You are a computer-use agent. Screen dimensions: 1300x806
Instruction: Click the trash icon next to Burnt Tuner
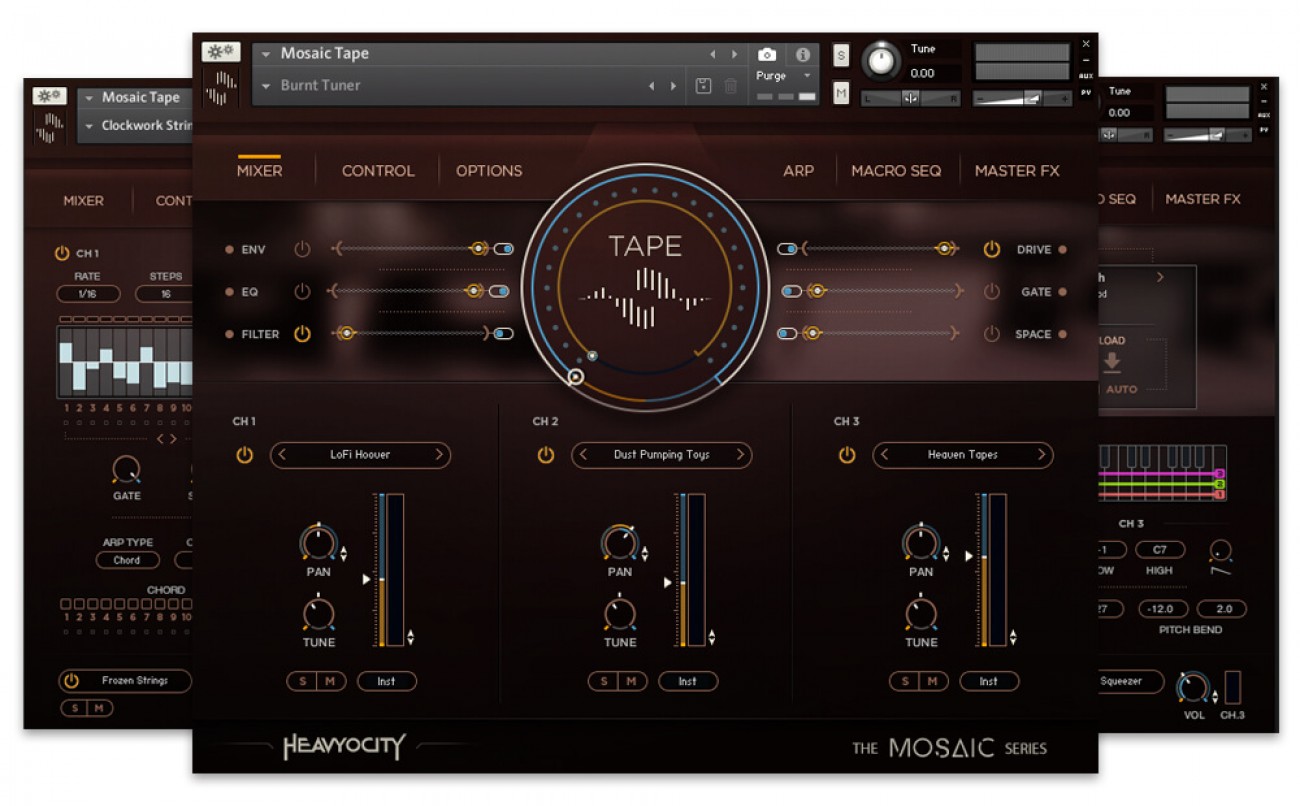pyautogui.click(x=730, y=87)
